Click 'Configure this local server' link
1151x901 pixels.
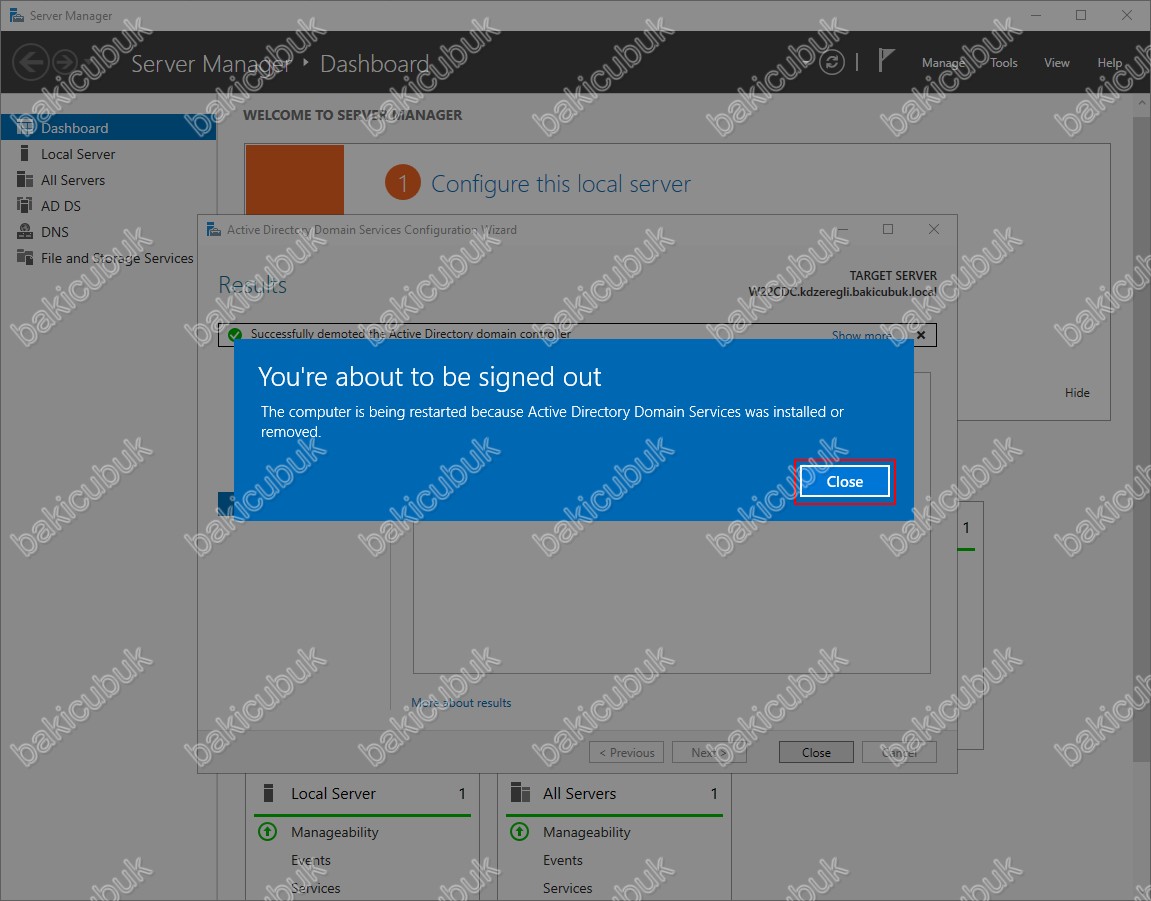tap(561, 184)
